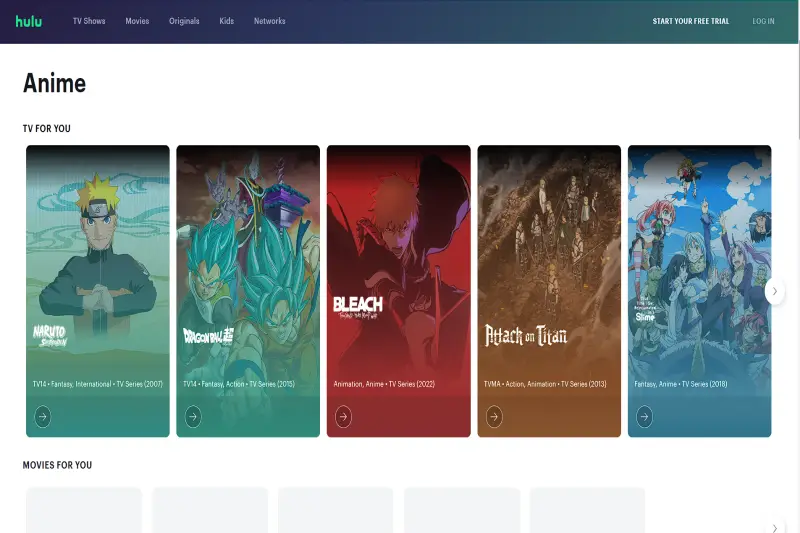Click the Attack on Titan title logo
This screenshot has height=533, width=800.
tap(526, 335)
